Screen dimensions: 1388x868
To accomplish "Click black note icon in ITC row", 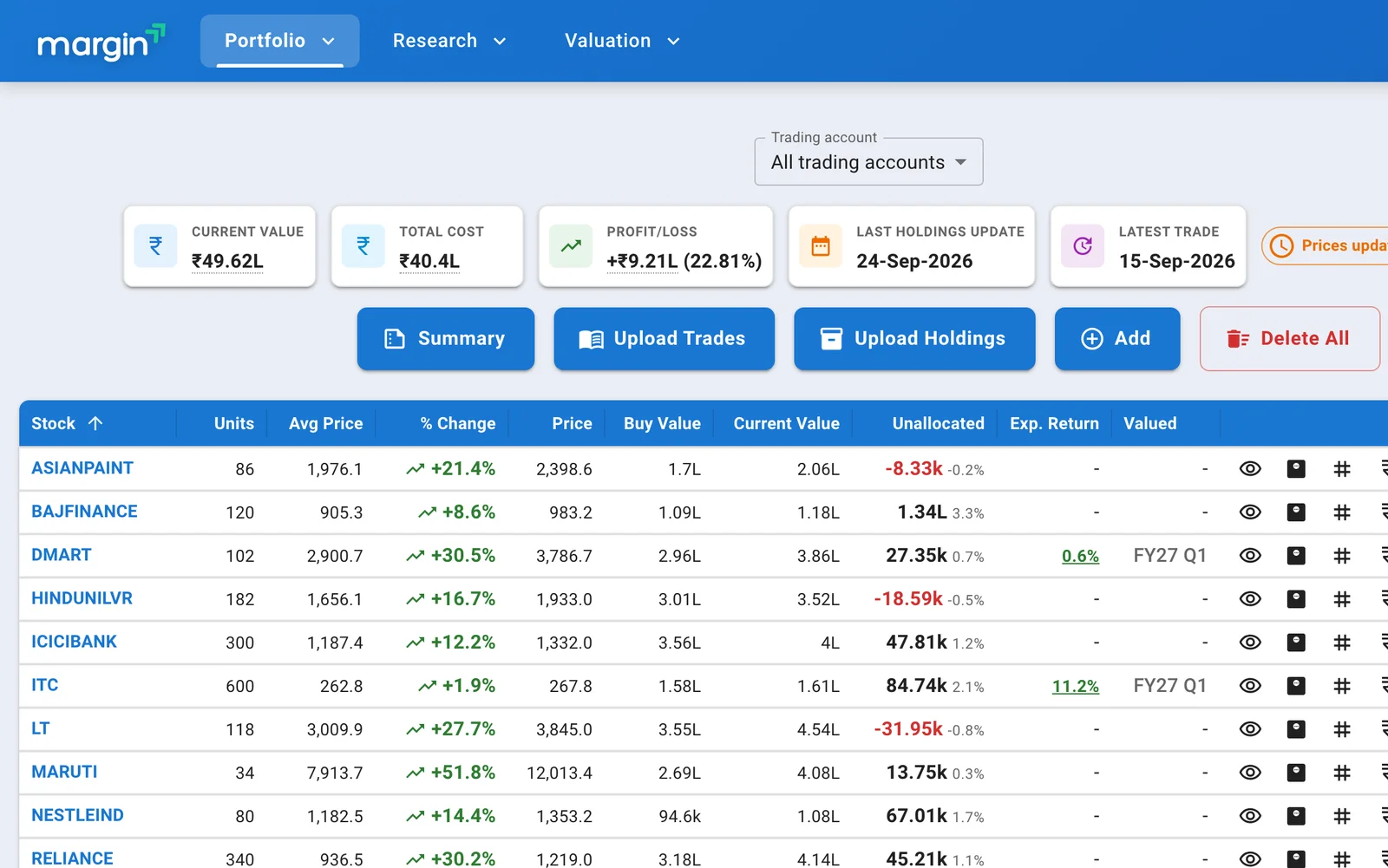I will pyautogui.click(x=1296, y=686).
